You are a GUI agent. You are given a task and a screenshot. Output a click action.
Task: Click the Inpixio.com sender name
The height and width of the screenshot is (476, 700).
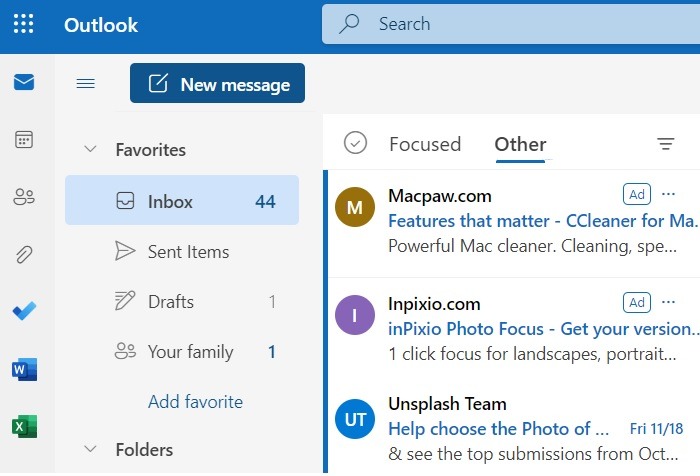(x=434, y=304)
